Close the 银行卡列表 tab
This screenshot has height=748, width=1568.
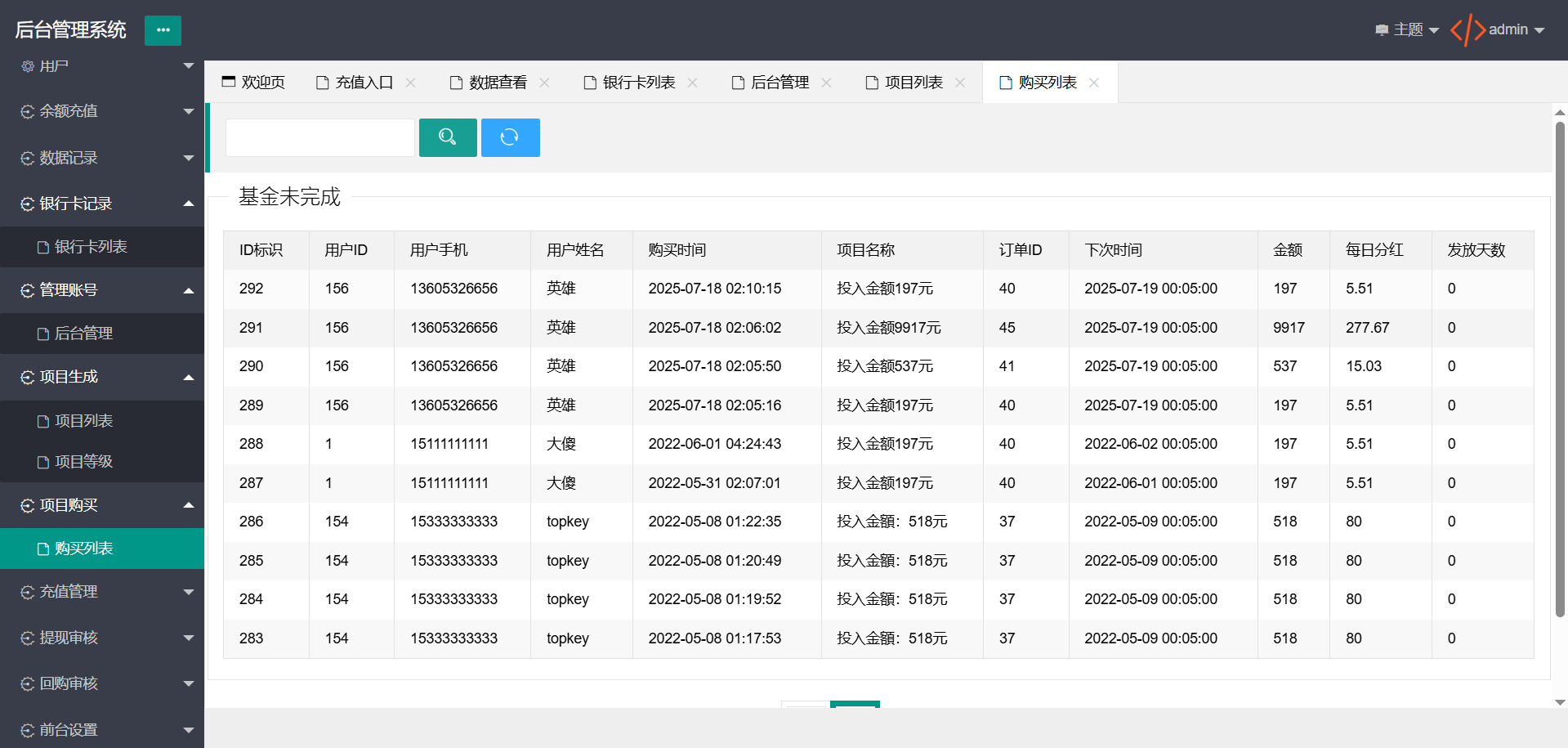point(693,83)
